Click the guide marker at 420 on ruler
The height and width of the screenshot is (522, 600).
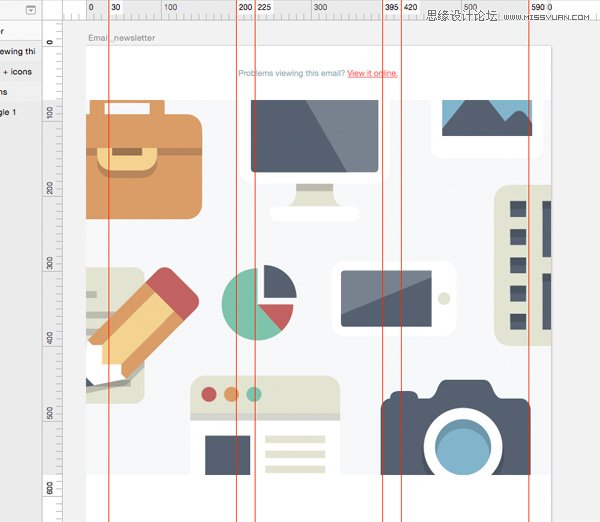pyautogui.click(x=410, y=7)
